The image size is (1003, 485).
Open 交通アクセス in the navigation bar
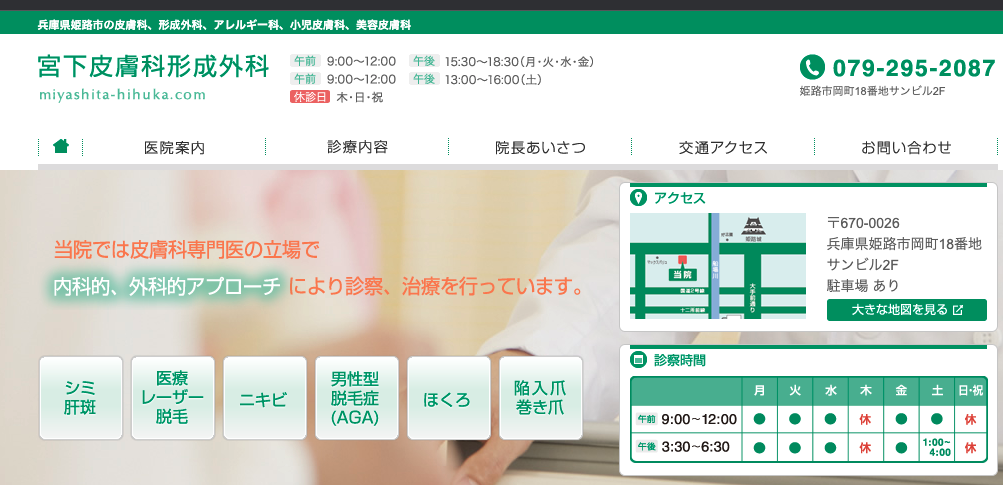pyautogui.click(x=723, y=147)
